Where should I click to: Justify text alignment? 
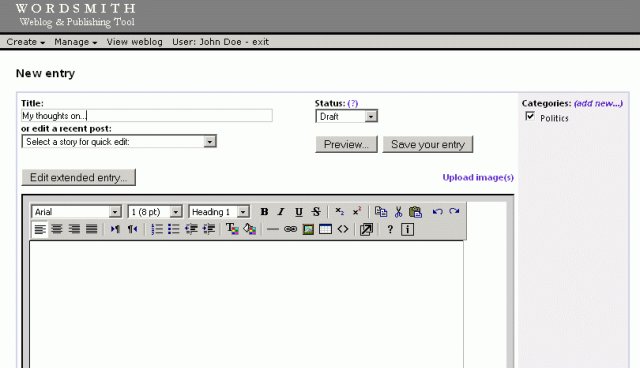click(x=91, y=229)
